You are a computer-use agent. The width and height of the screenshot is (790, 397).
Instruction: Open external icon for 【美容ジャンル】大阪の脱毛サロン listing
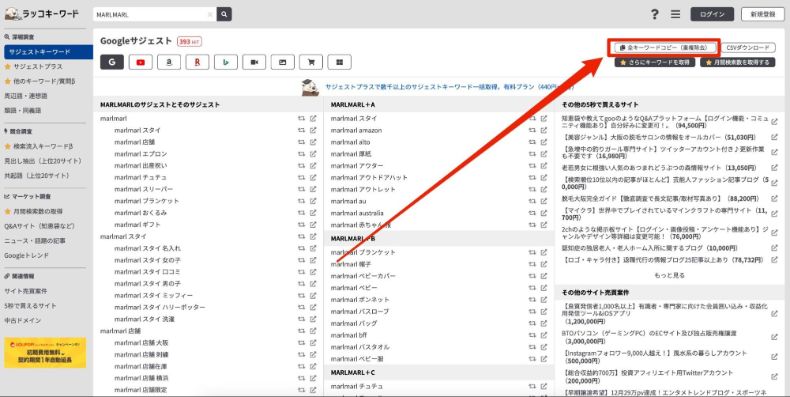(x=774, y=137)
